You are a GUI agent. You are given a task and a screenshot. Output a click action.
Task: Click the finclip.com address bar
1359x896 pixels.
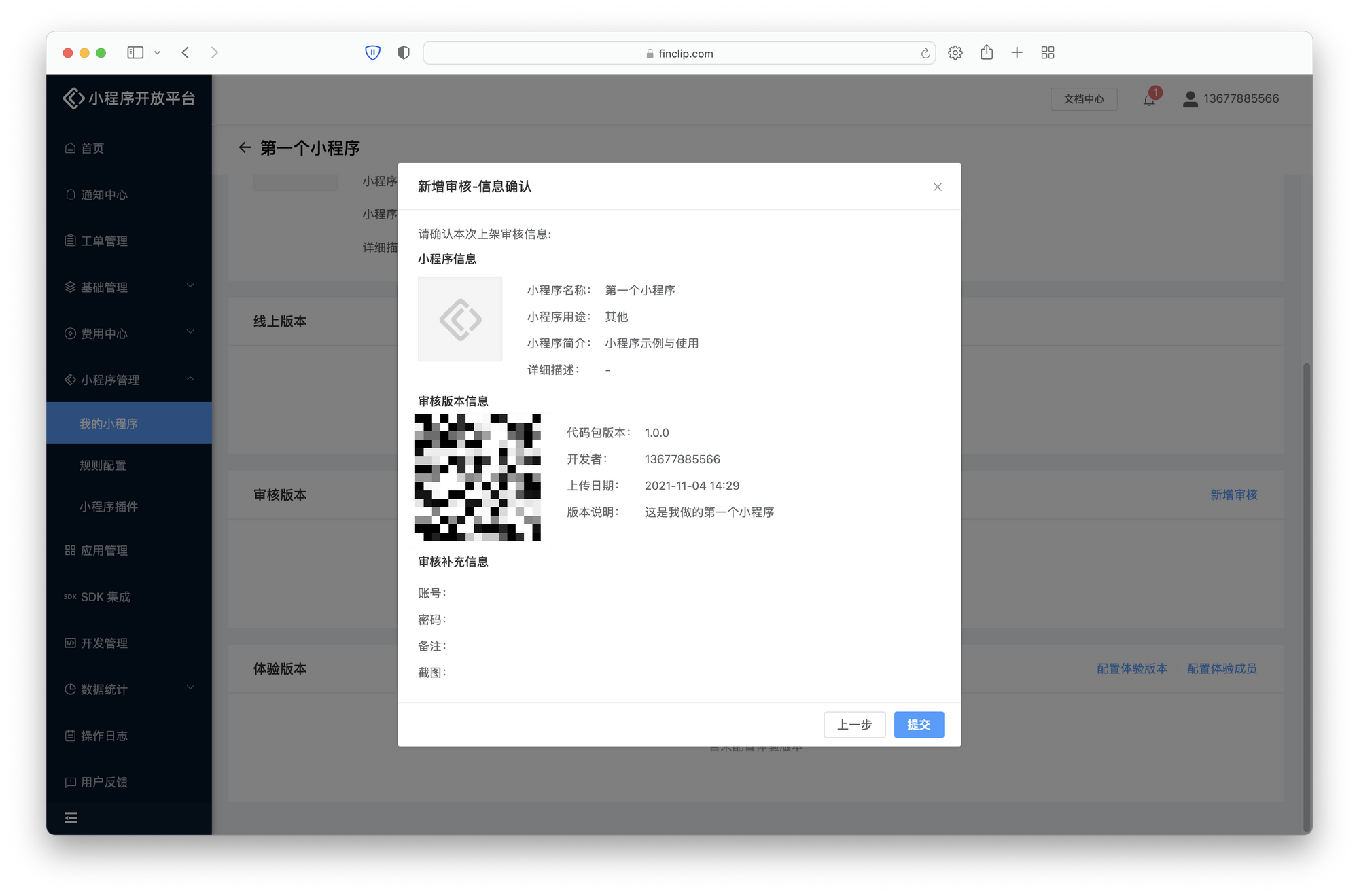click(x=679, y=53)
